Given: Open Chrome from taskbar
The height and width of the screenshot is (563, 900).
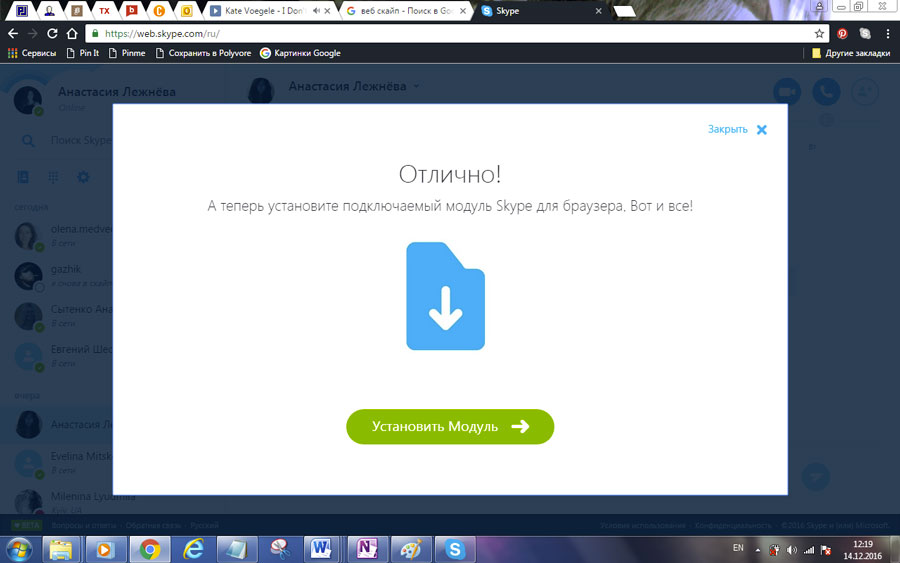Looking at the screenshot, I should pyautogui.click(x=149, y=549).
